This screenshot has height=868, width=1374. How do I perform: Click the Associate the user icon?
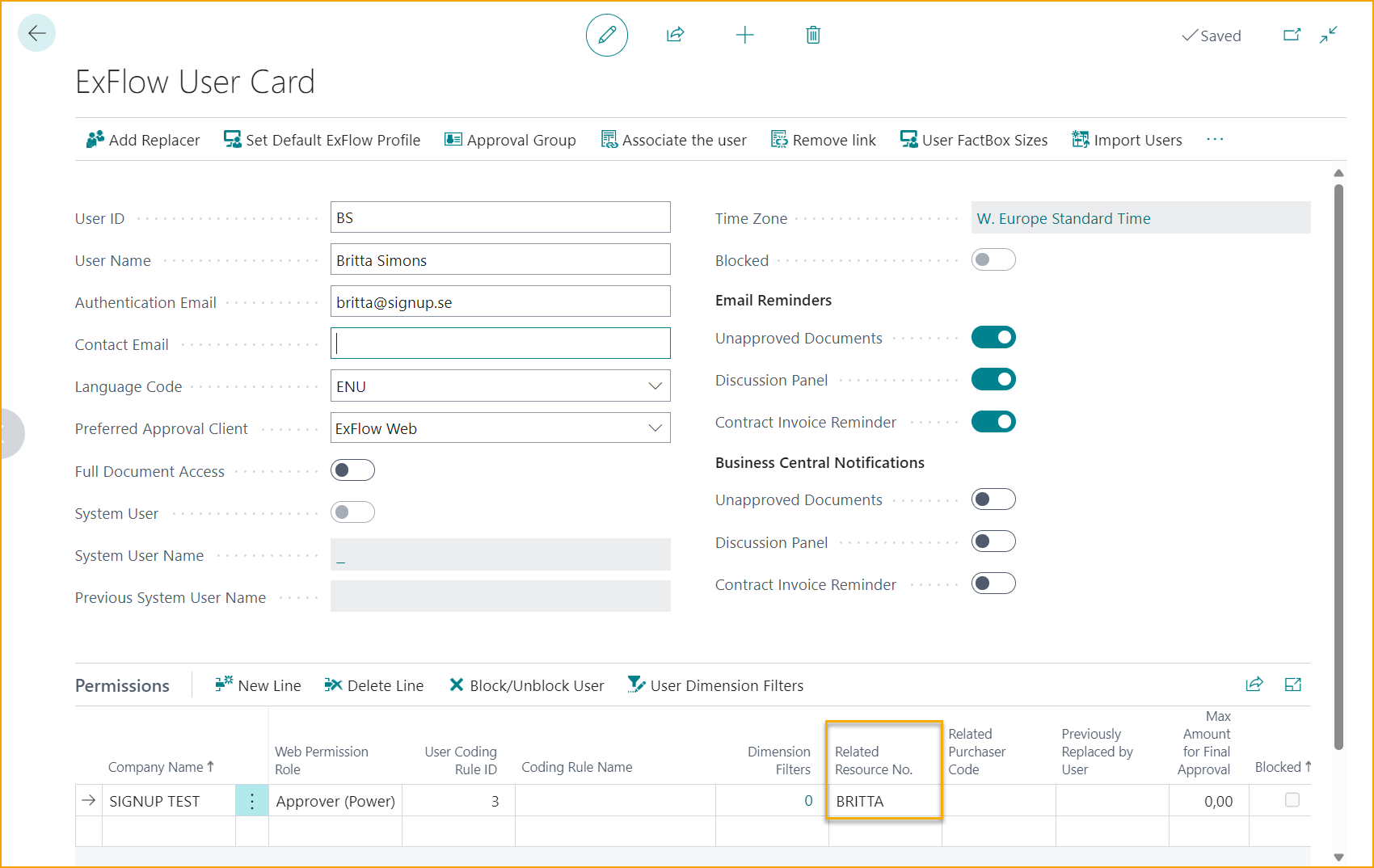coord(609,140)
